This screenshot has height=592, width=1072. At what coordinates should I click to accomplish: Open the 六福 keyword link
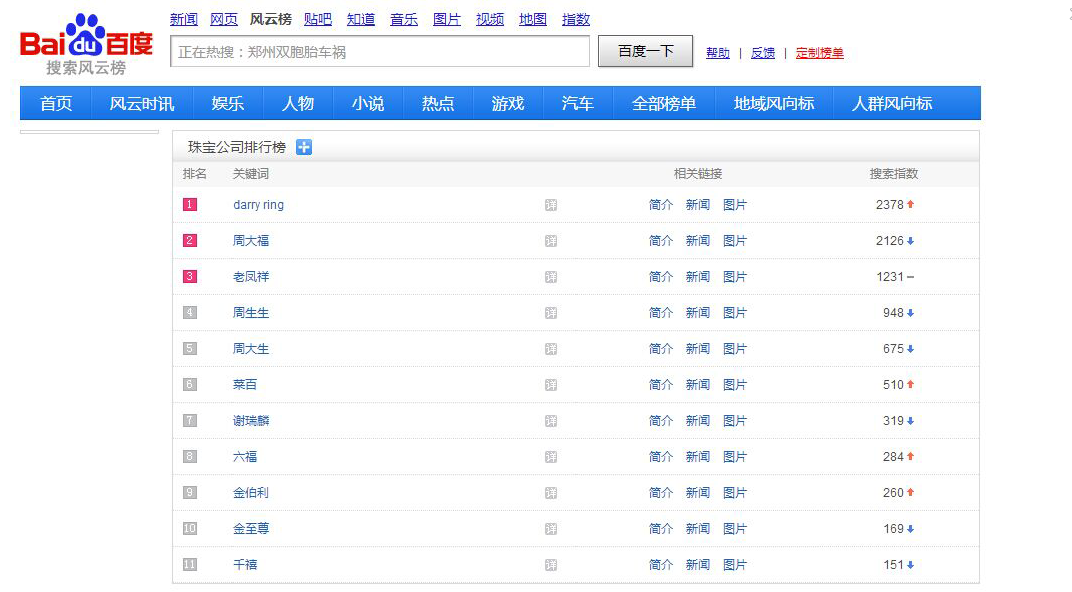pos(245,457)
